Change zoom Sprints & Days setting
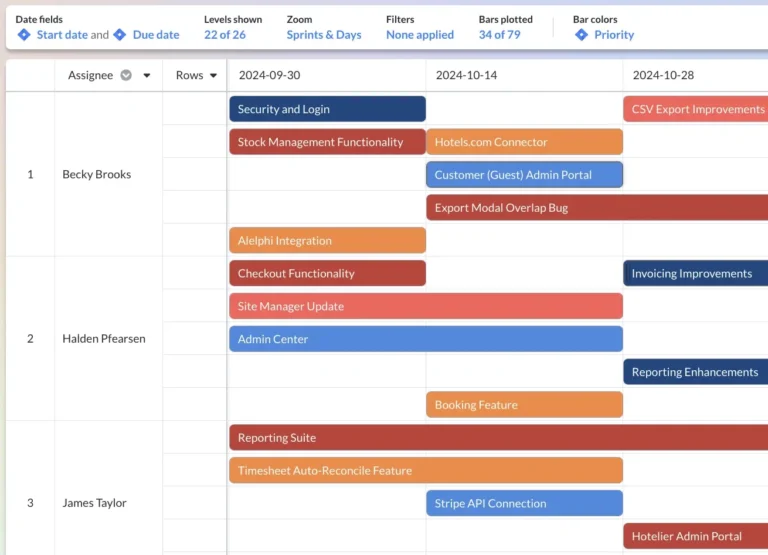Image resolution: width=768 pixels, height=555 pixels. [324, 35]
